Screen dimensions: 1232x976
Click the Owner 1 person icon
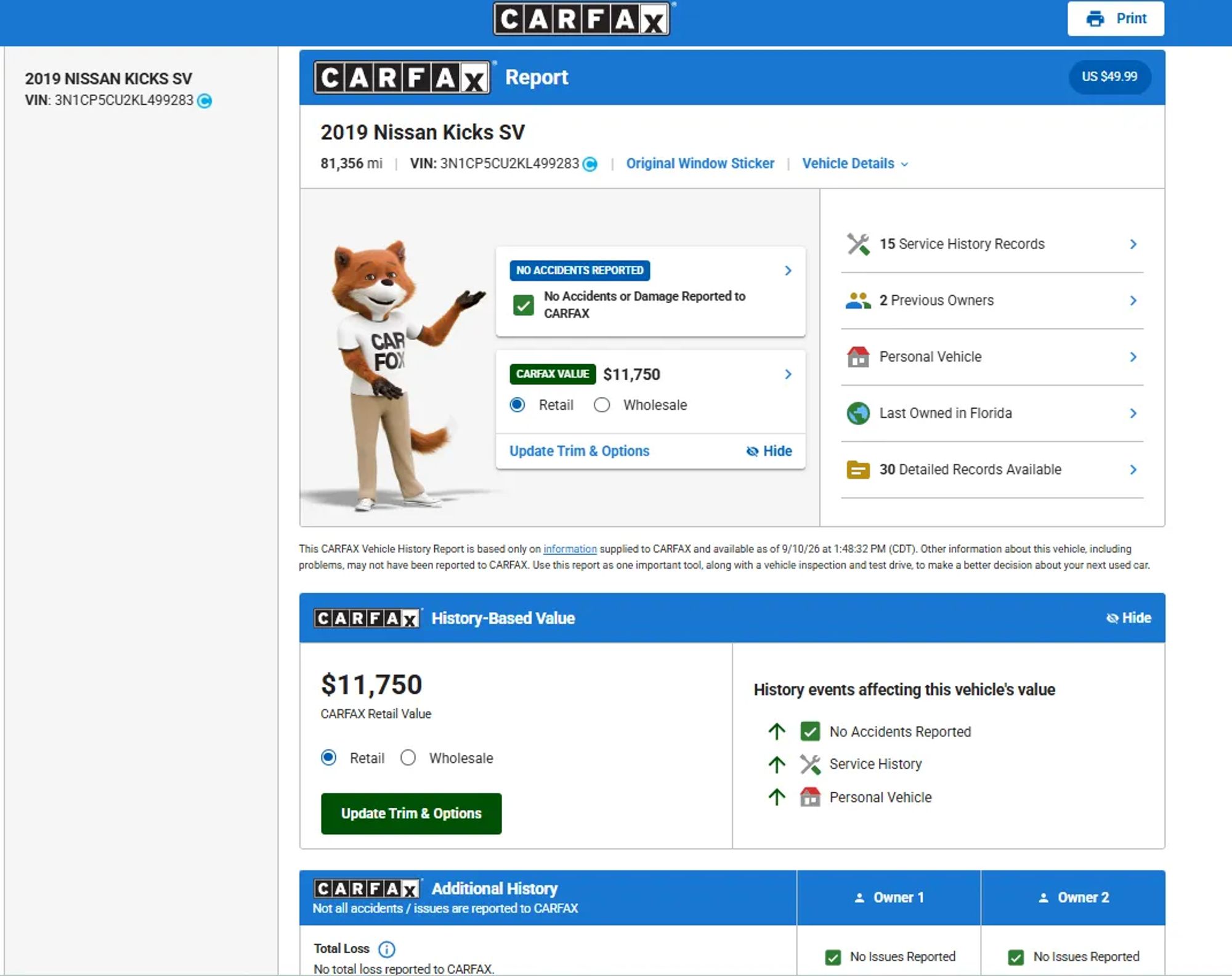(x=860, y=898)
